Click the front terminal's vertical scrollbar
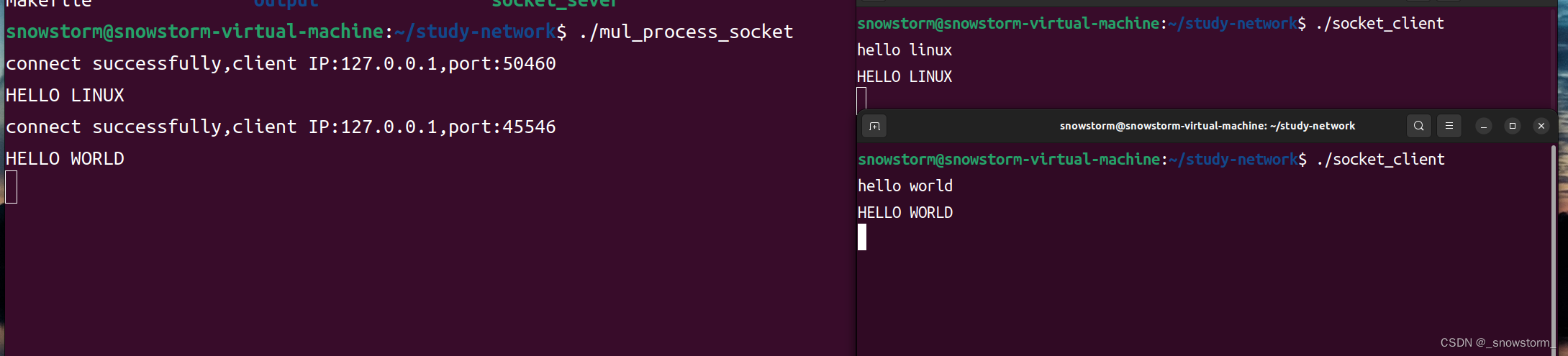This screenshot has width=1568, height=356. [1554, 245]
